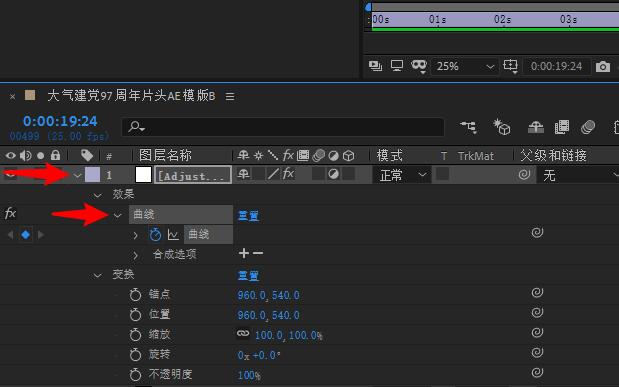
Task: Open the composition mini-flowchart icon
Action: pos(469,127)
